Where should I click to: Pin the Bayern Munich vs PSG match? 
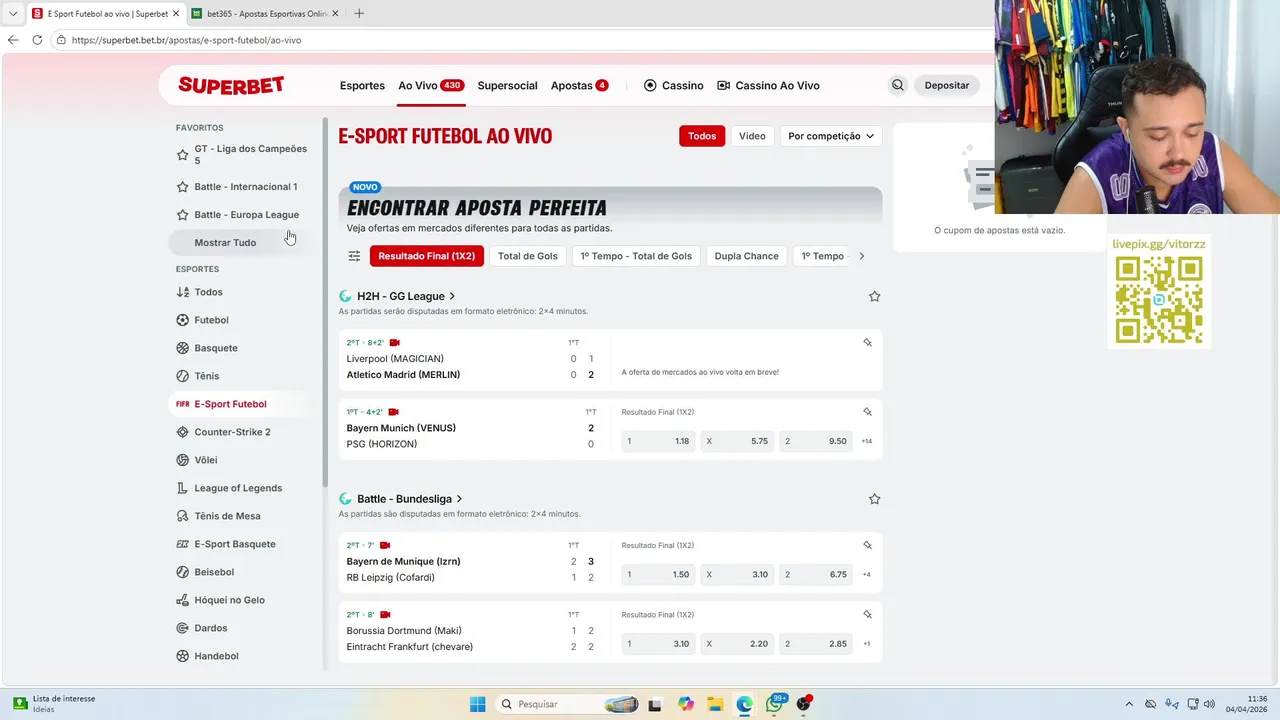tap(867, 412)
